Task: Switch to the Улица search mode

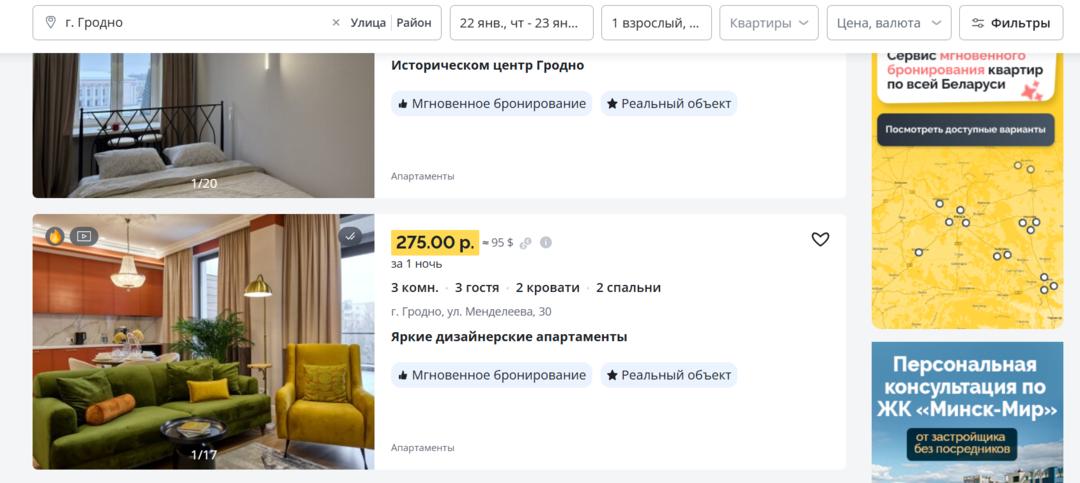Action: click(368, 23)
